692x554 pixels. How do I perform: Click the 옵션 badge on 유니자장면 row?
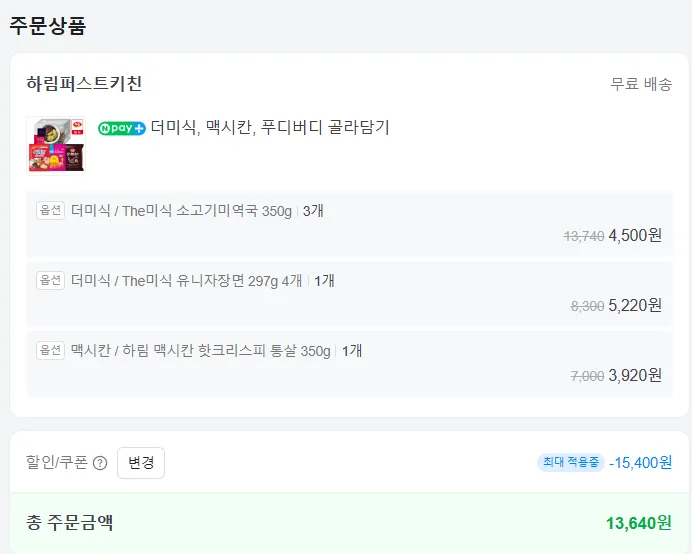pyautogui.click(x=50, y=281)
